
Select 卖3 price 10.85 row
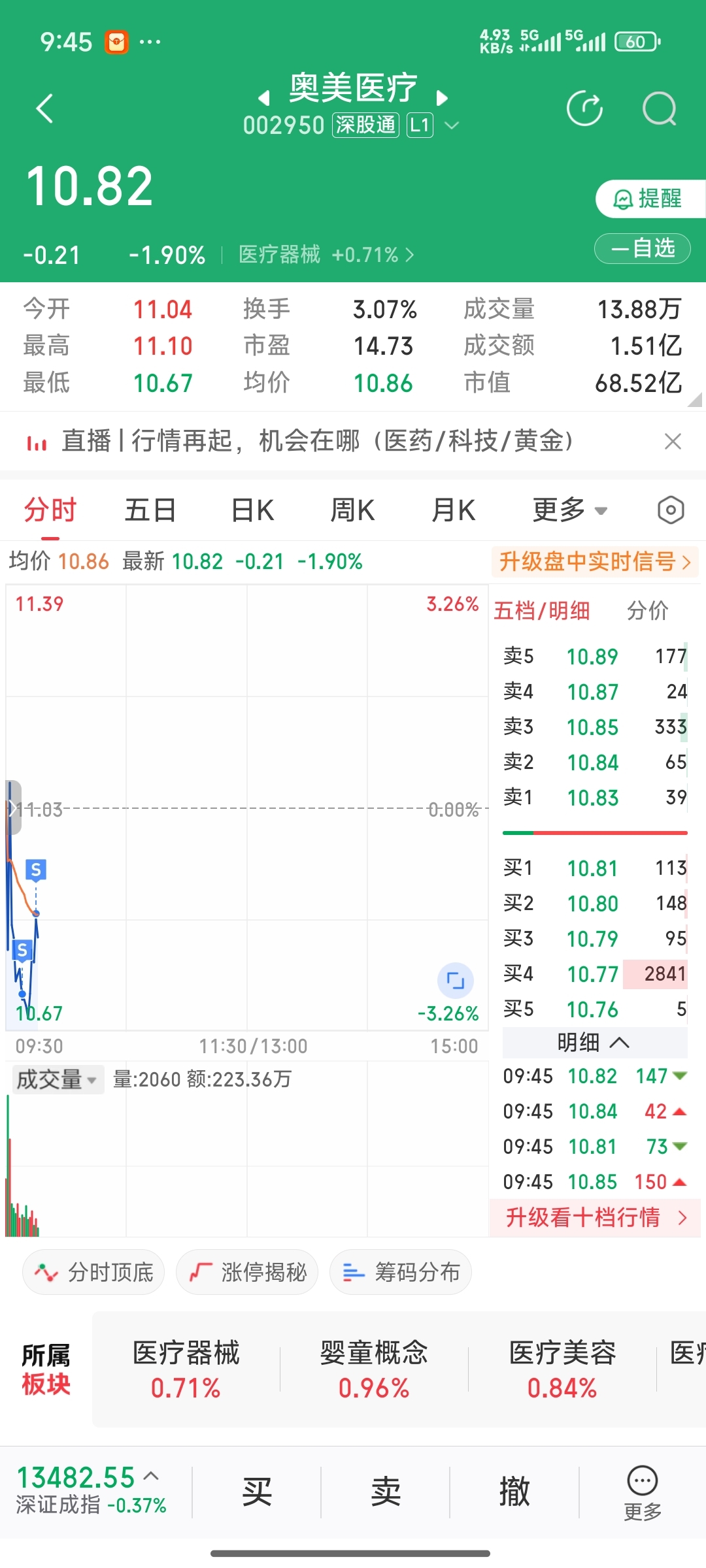(x=595, y=727)
